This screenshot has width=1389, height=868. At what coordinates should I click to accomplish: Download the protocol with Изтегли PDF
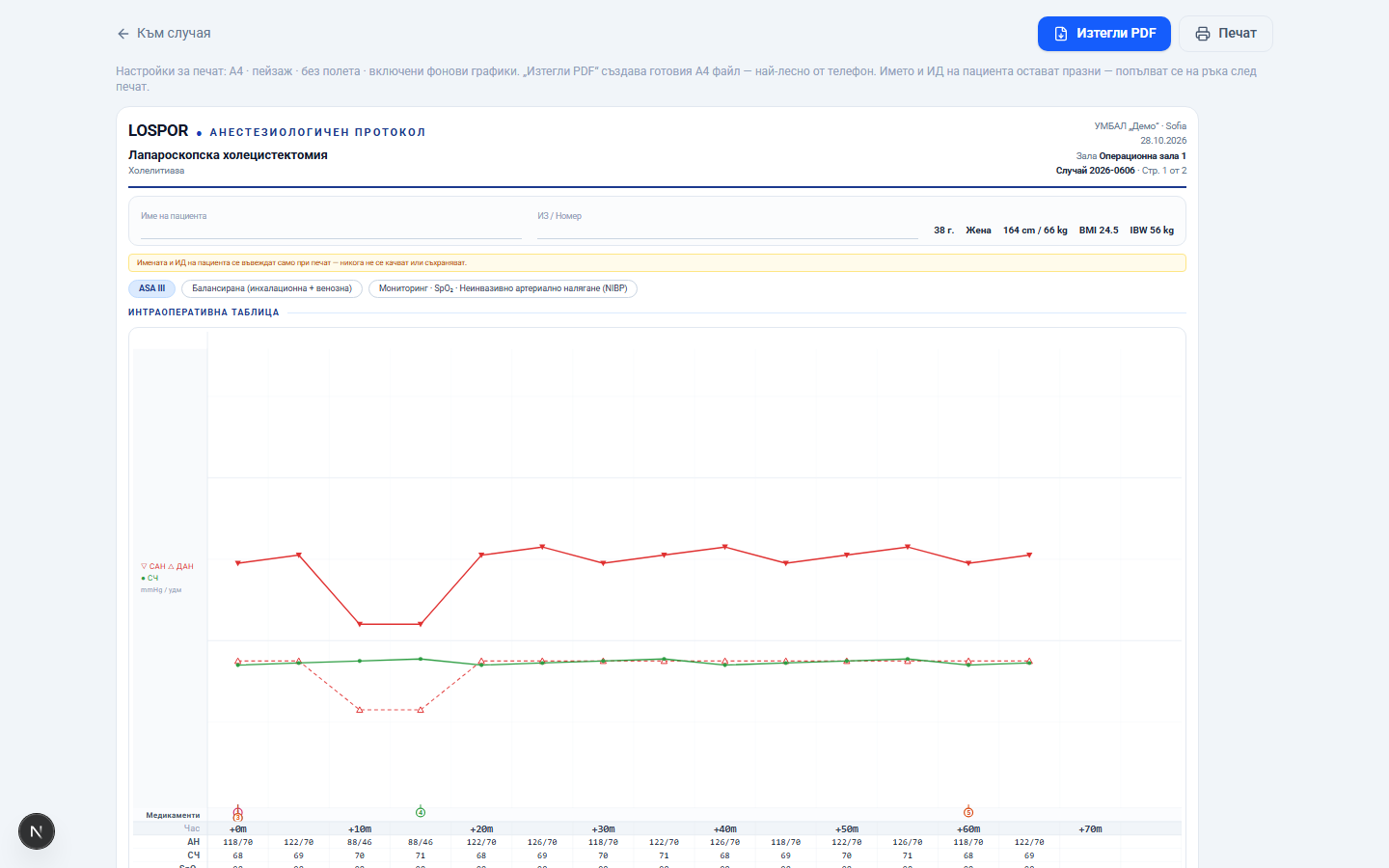pyautogui.click(x=1104, y=34)
